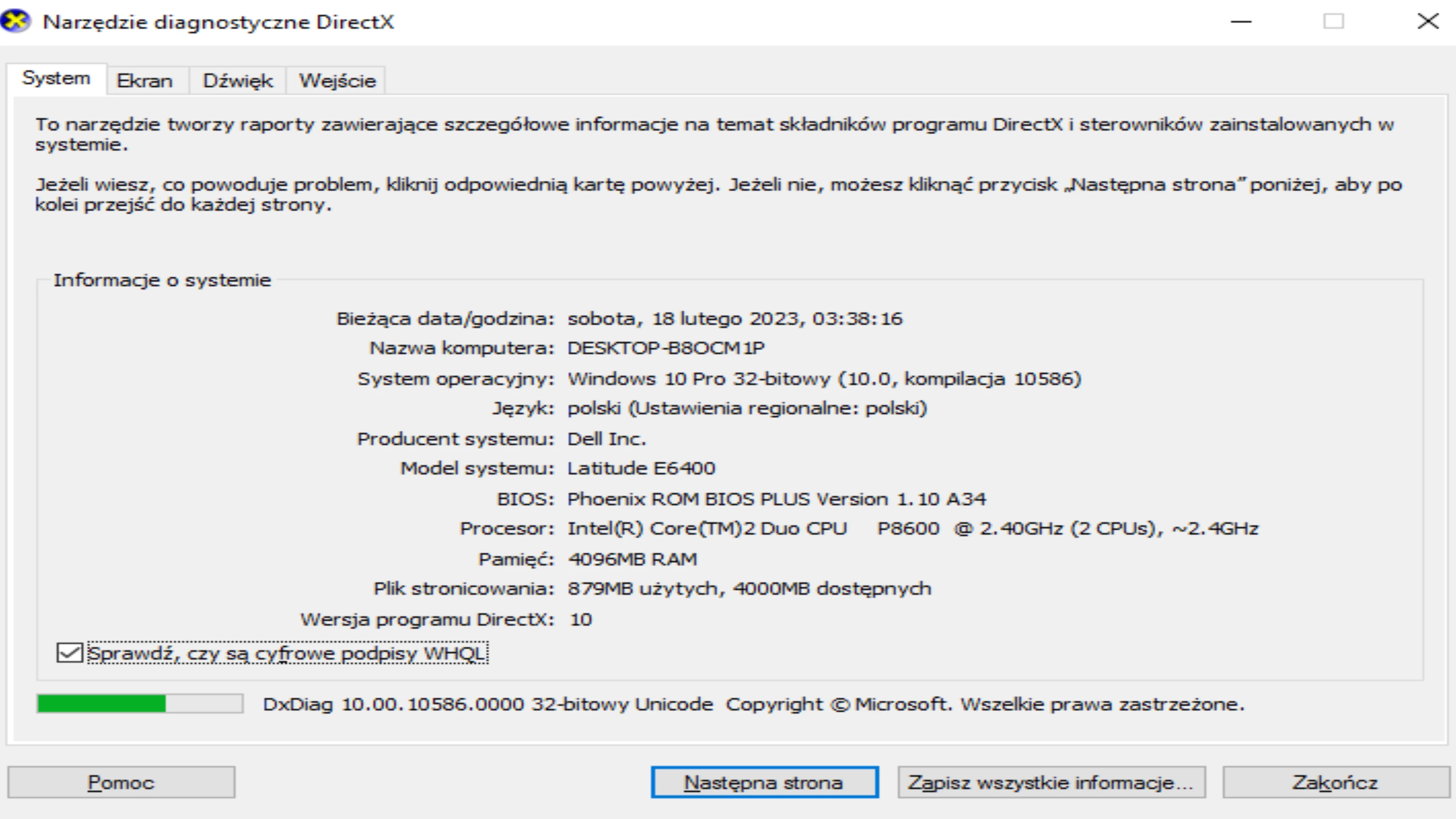Image resolution: width=1456 pixels, height=819 pixels.
Task: Minimize the DirectX diagnostic window
Action: 1241,21
